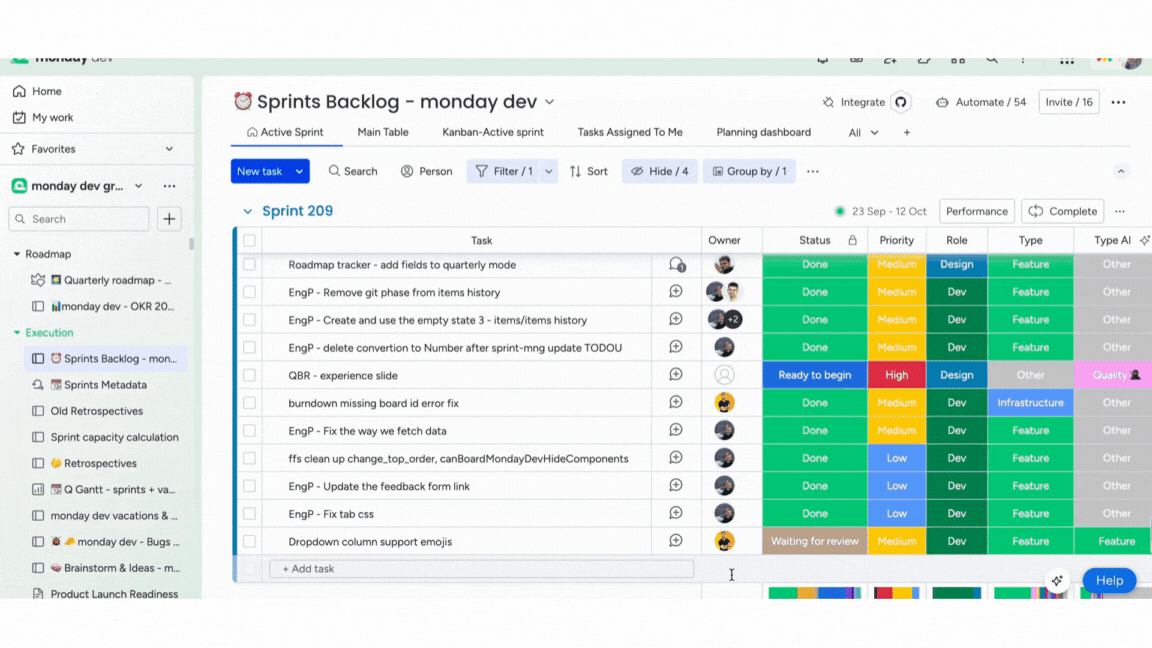The image size is (1152, 648).
Task: Open the floating AI assistant sparkle button
Action: [x=1057, y=580]
